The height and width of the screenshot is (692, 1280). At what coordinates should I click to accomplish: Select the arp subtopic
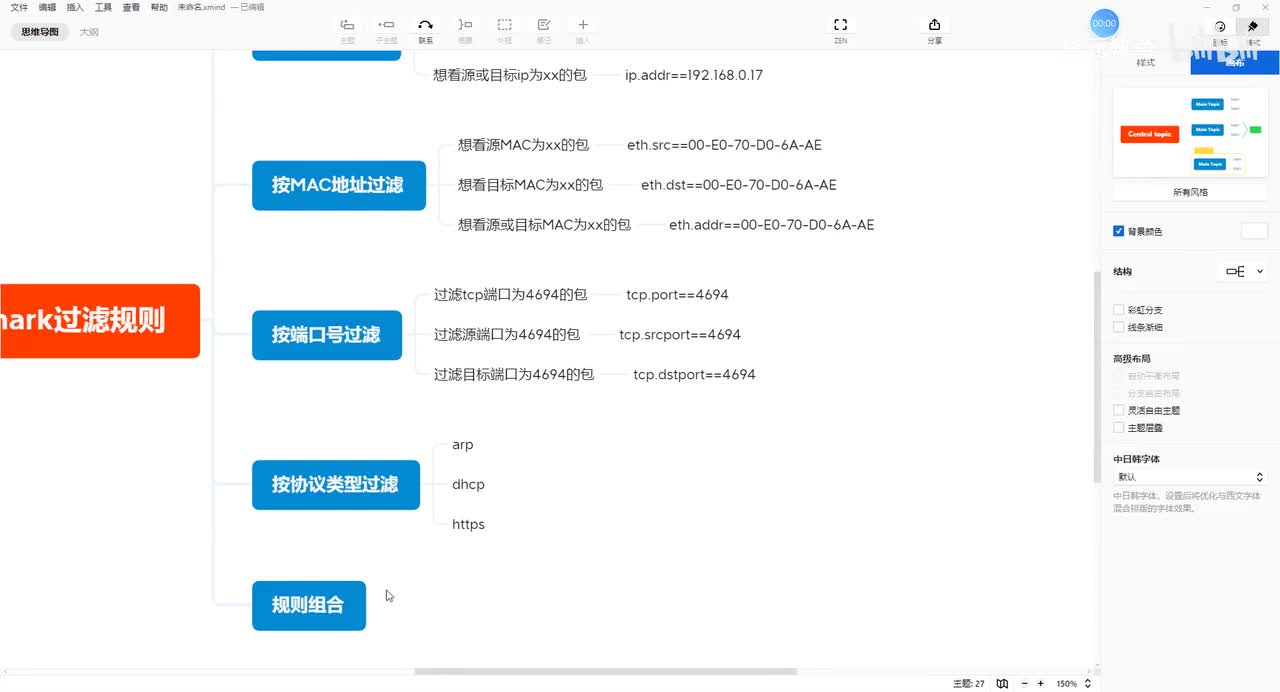(x=463, y=445)
